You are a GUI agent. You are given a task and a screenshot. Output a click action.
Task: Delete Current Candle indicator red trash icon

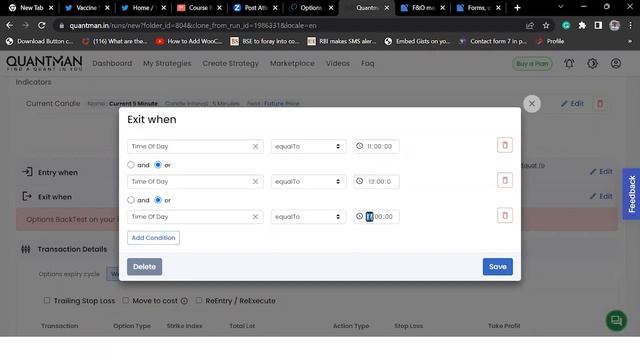tap(600, 104)
